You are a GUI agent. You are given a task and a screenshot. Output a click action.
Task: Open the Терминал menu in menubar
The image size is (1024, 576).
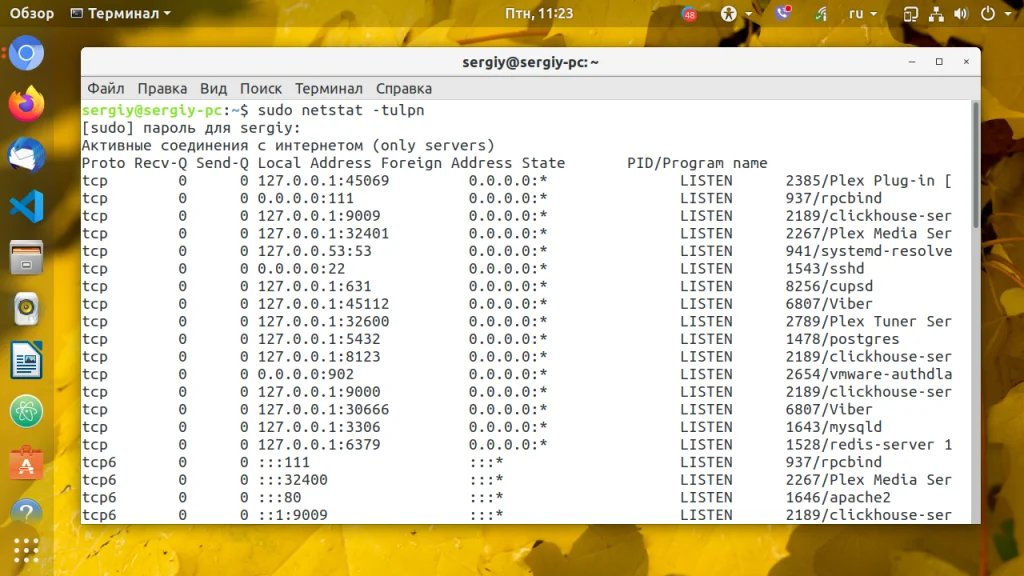(328, 88)
